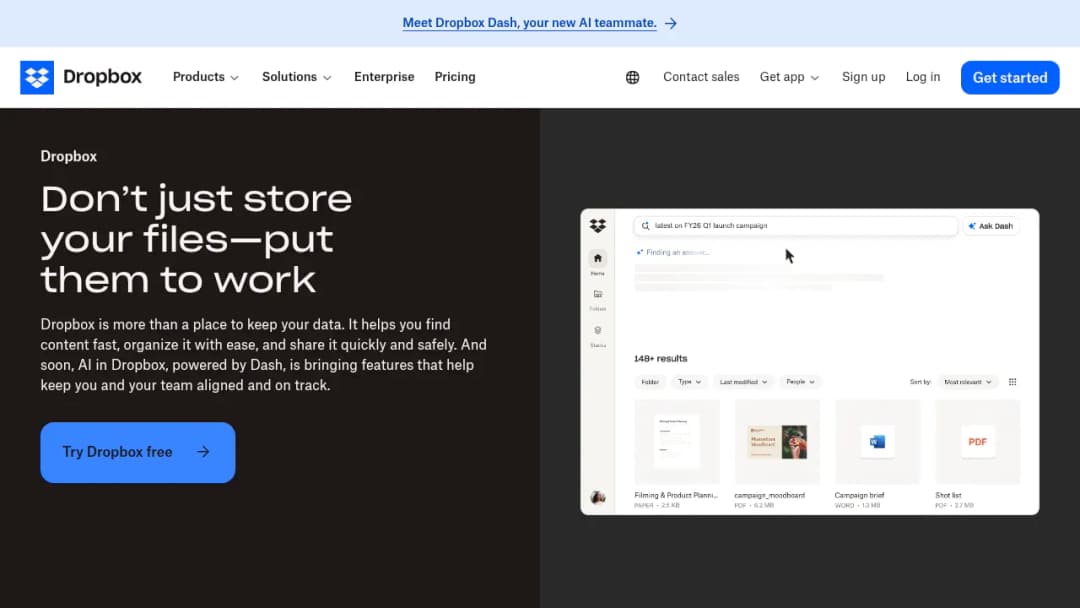Click the Folder filter chip
Image resolution: width=1080 pixels, height=608 pixels.
click(650, 381)
